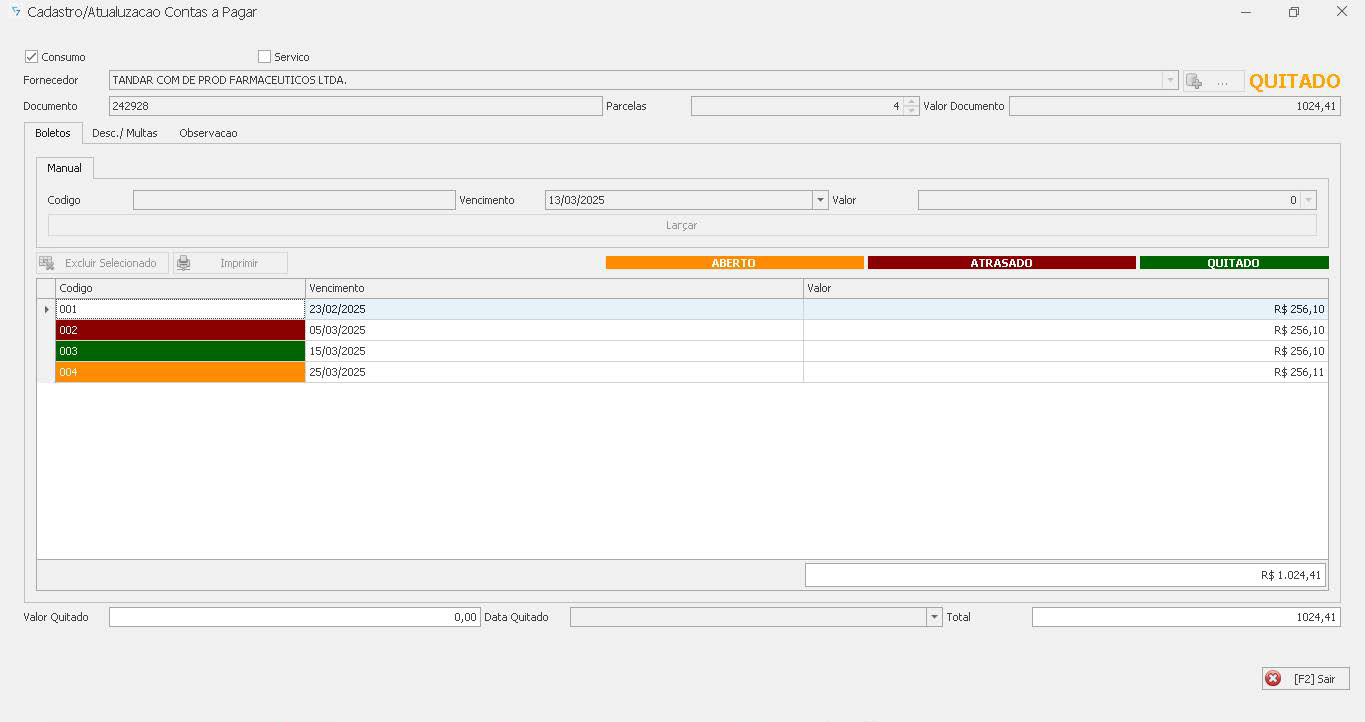Select the green cell 003
Screen dimensions: 1365x722
[x=180, y=351]
